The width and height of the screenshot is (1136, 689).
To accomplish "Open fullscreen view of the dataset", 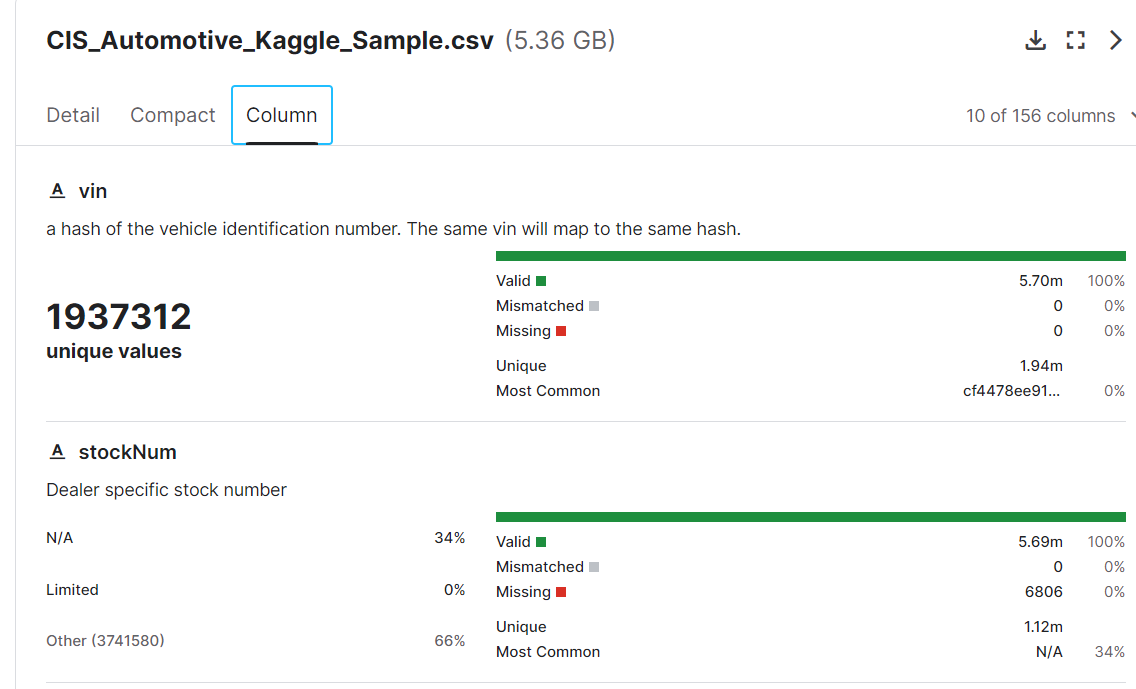I will (x=1076, y=40).
